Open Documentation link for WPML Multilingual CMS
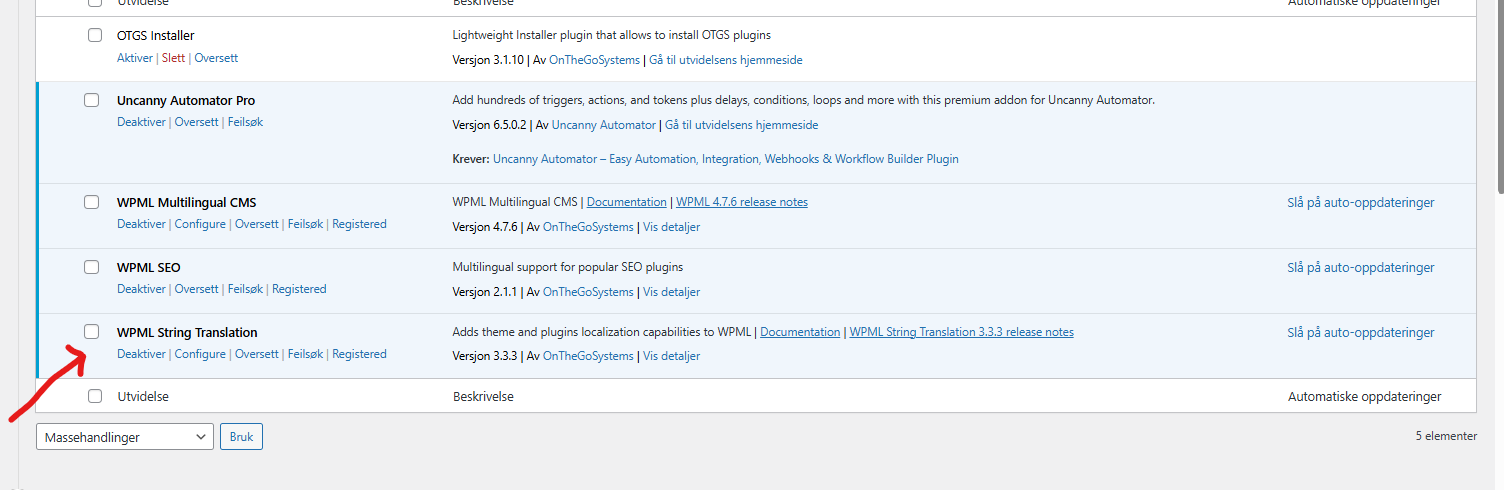Viewport: 1504px width, 490px height. [x=627, y=202]
